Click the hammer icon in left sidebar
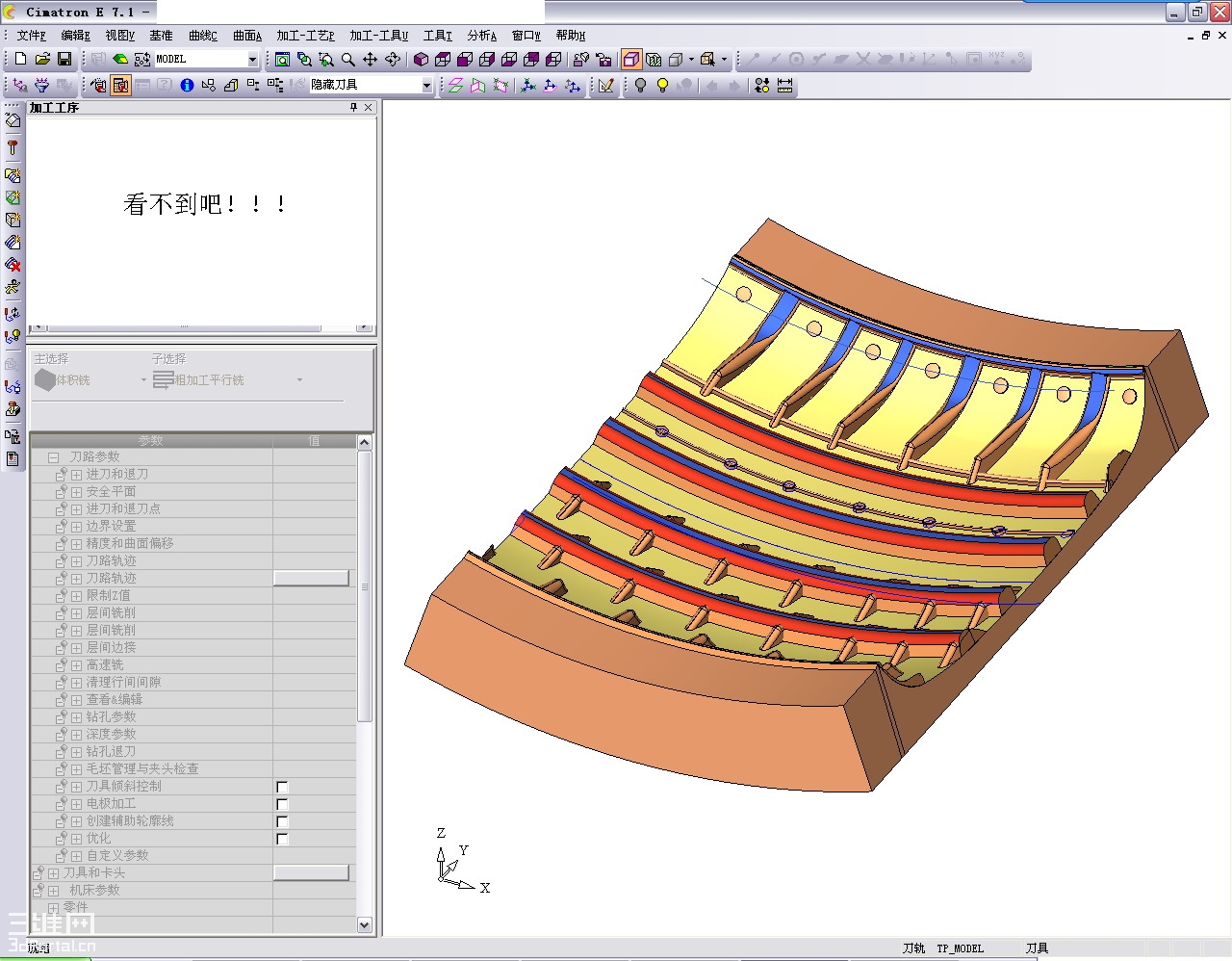The width and height of the screenshot is (1232, 961). coord(13,147)
